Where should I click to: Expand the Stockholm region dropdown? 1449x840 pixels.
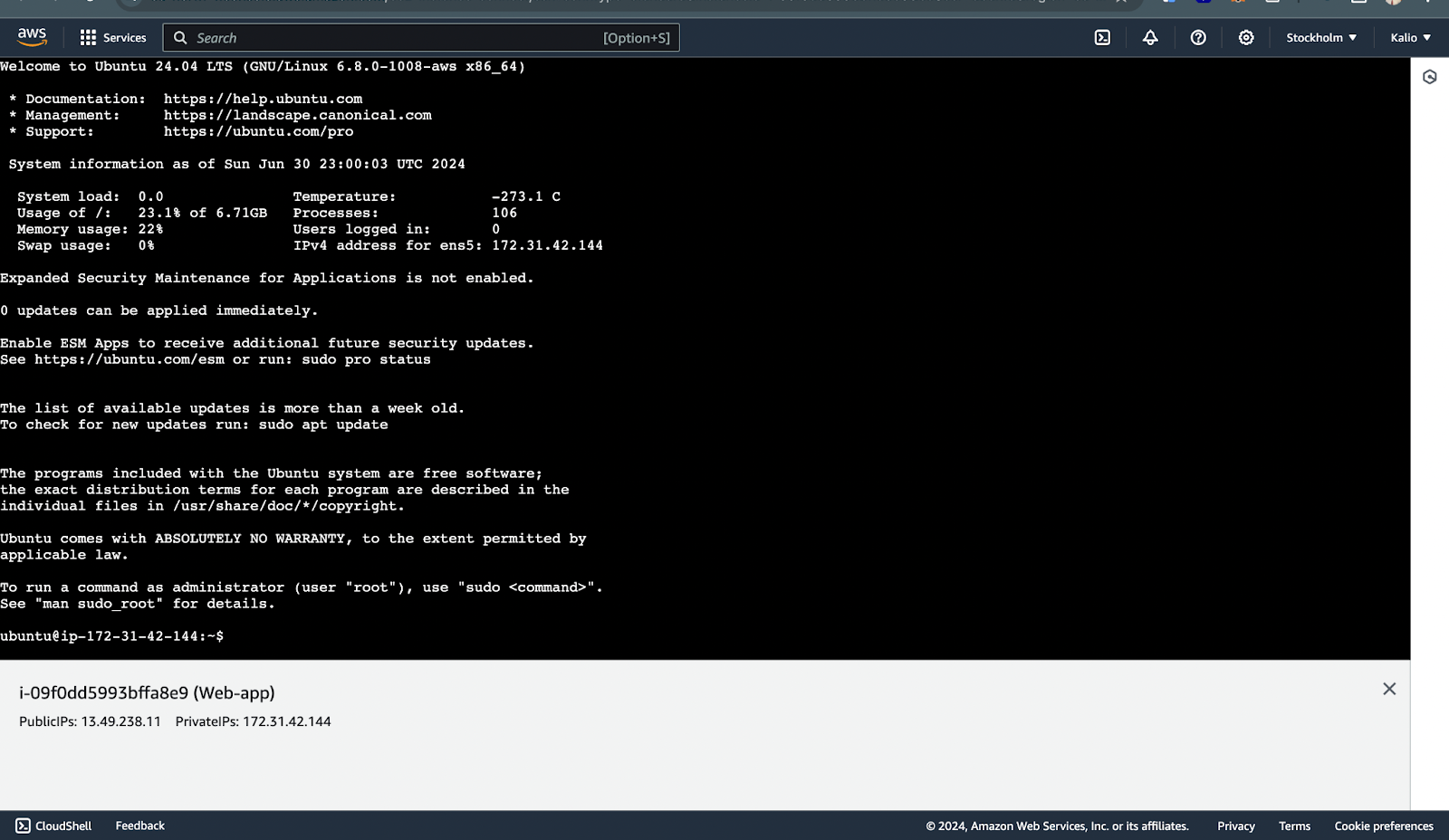coord(1321,38)
